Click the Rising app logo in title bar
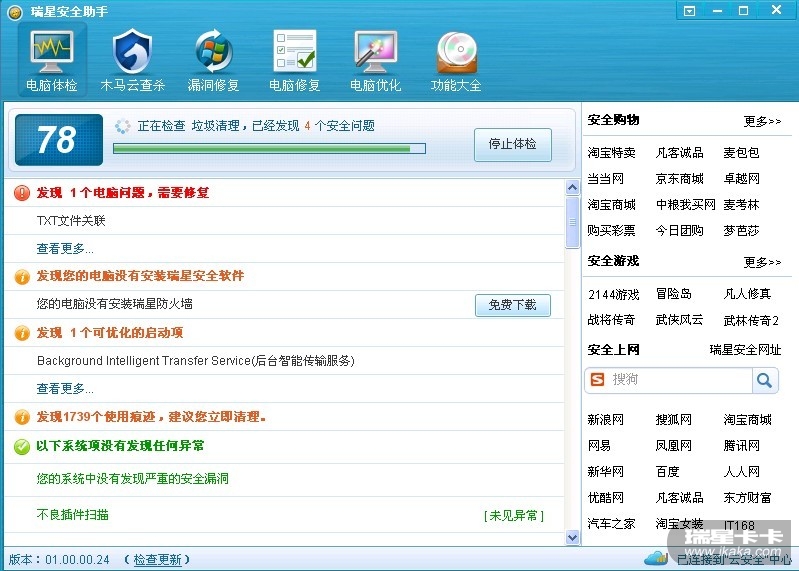Viewport: 799px width, 571px height. coord(15,12)
